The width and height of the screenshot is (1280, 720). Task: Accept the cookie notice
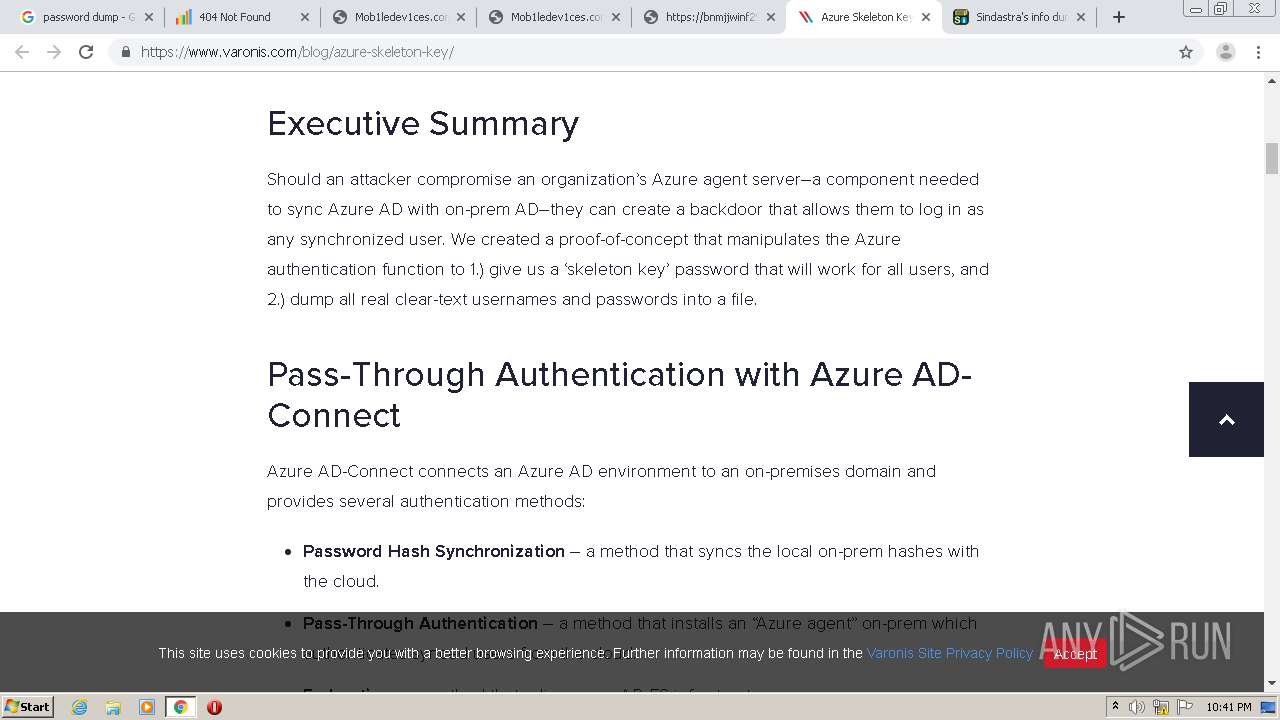coord(1075,653)
